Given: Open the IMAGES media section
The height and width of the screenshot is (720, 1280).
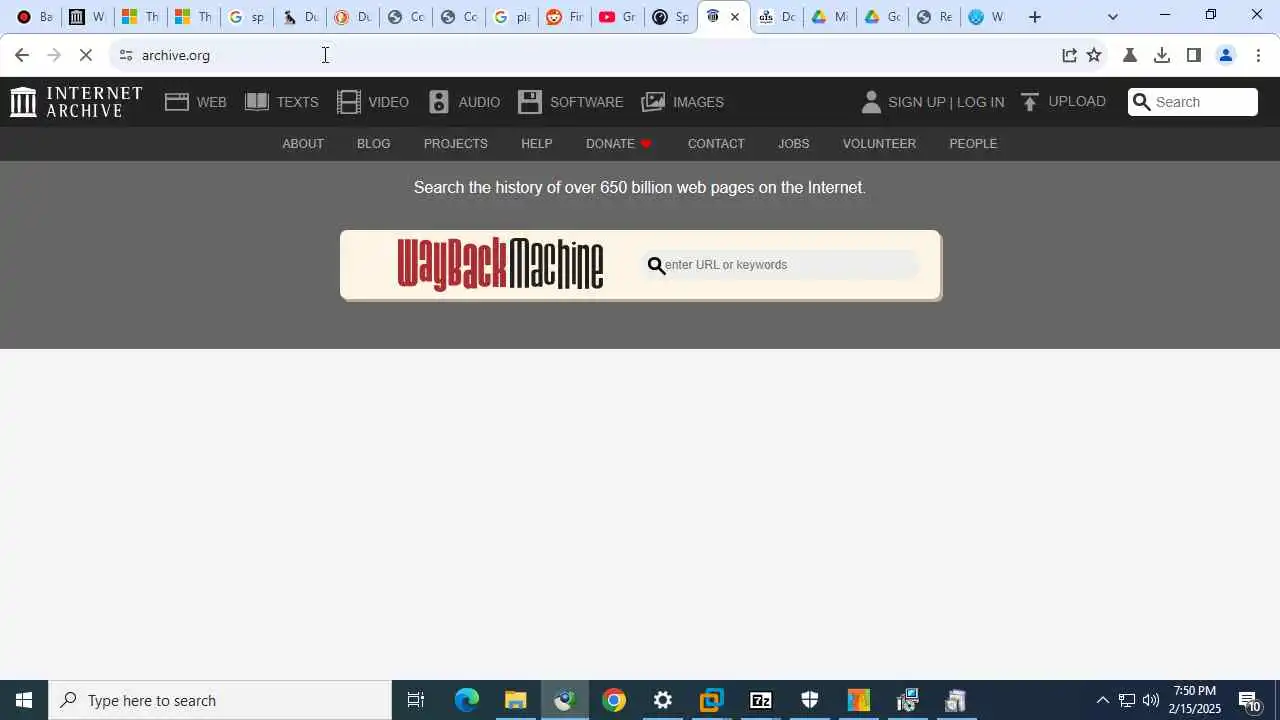Looking at the screenshot, I should (x=682, y=102).
